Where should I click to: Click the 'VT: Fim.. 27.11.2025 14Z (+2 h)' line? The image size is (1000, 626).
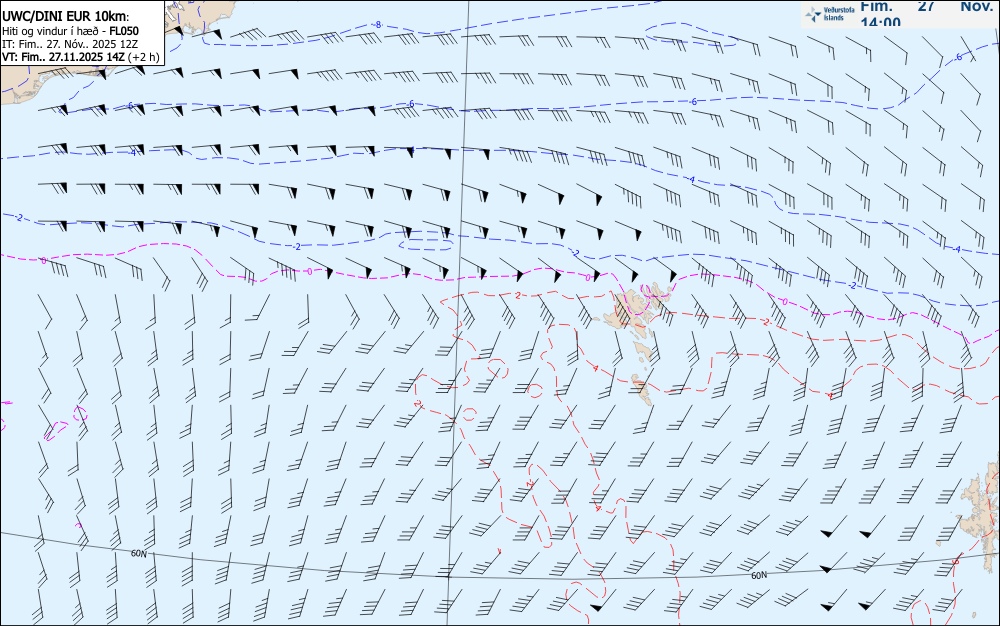click(80, 57)
